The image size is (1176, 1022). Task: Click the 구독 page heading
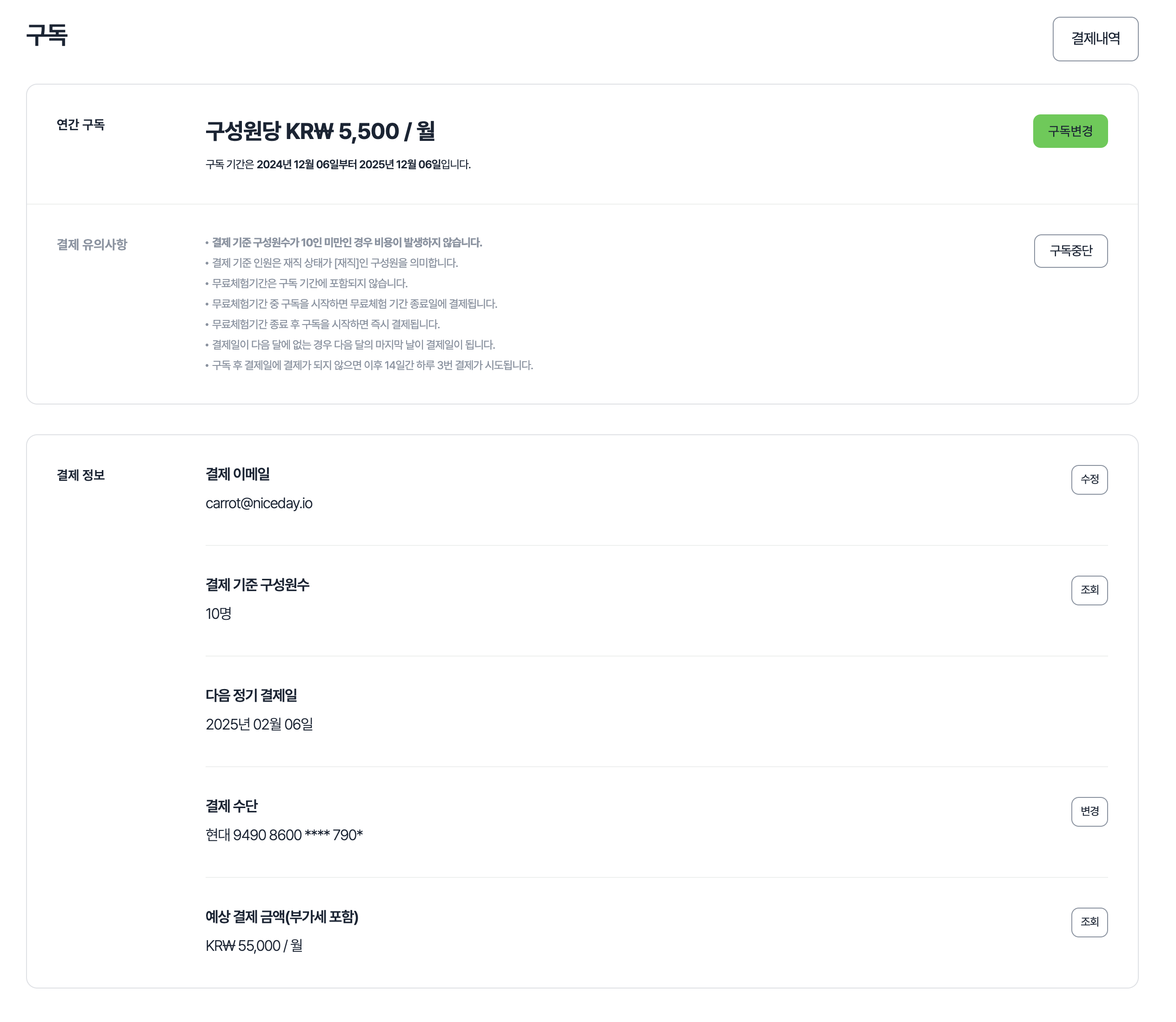tap(47, 35)
